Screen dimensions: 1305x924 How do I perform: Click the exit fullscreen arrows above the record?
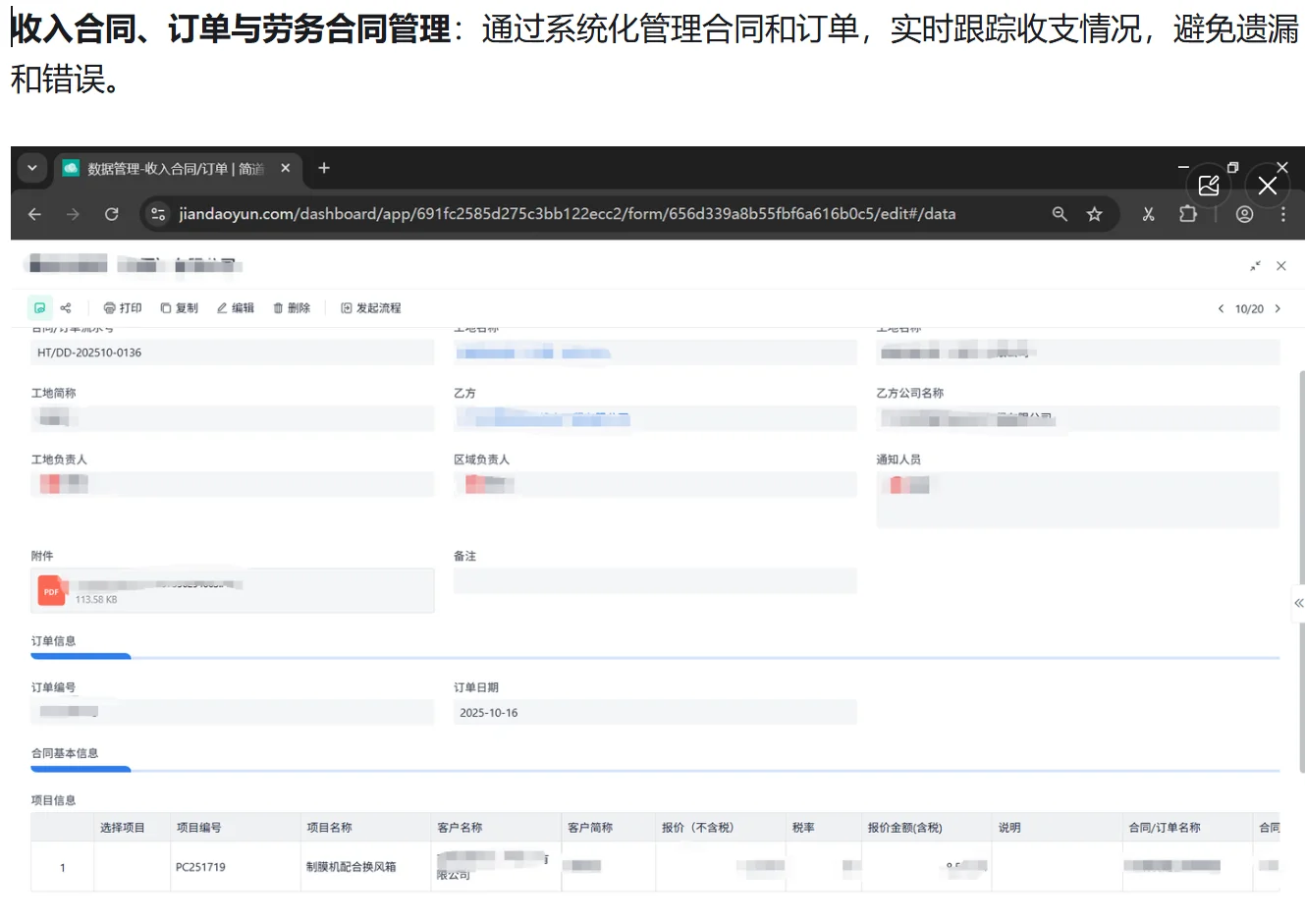(x=1255, y=265)
